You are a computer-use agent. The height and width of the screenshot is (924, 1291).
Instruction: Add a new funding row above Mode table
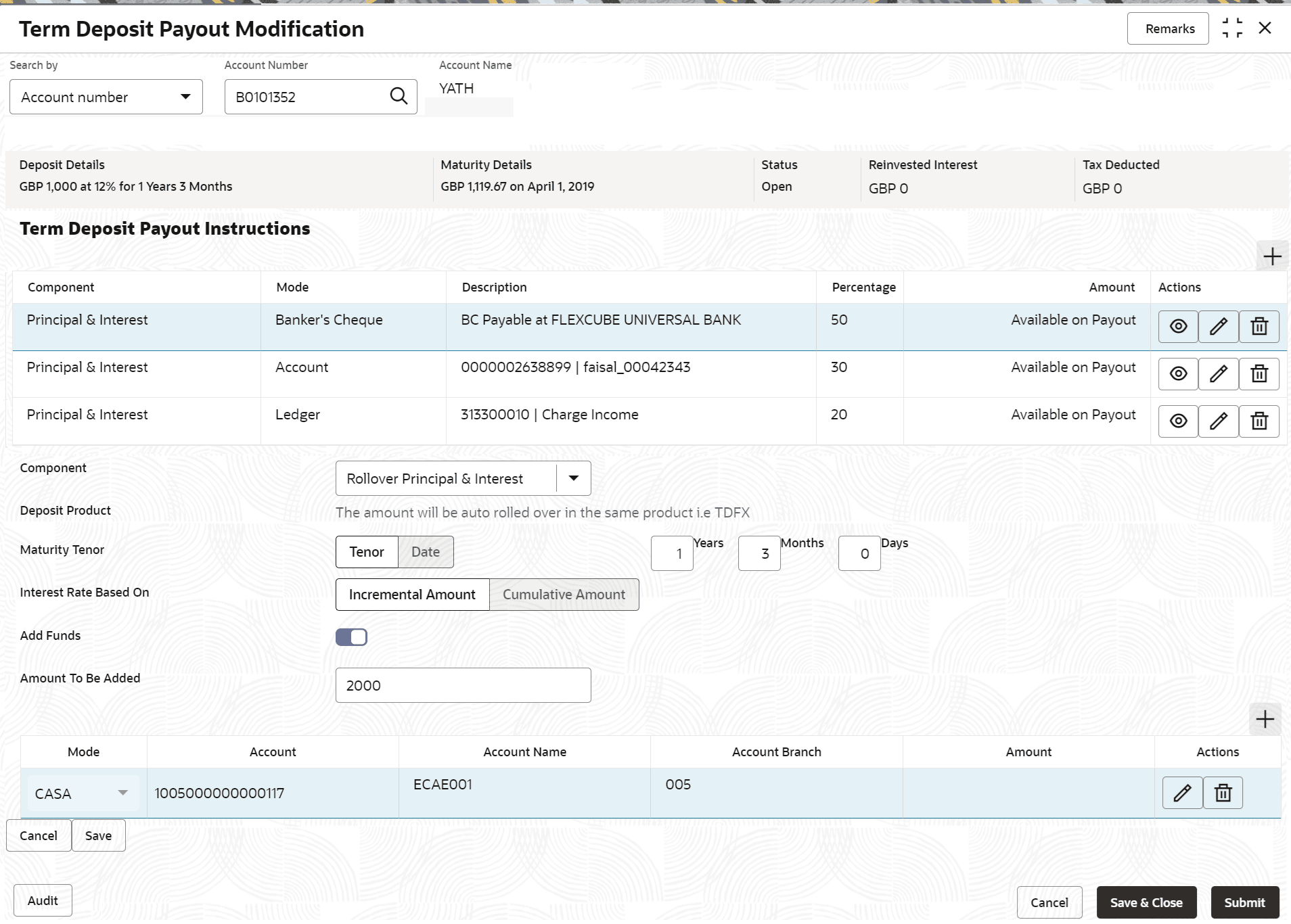click(1265, 719)
